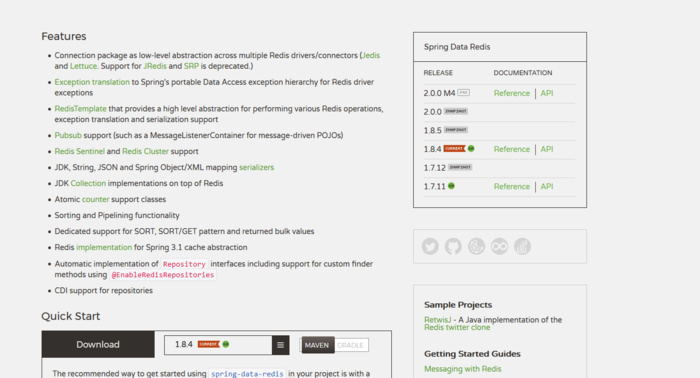
Task: Click the green GA dot beside 1.7.11 release
Action: 451,186
